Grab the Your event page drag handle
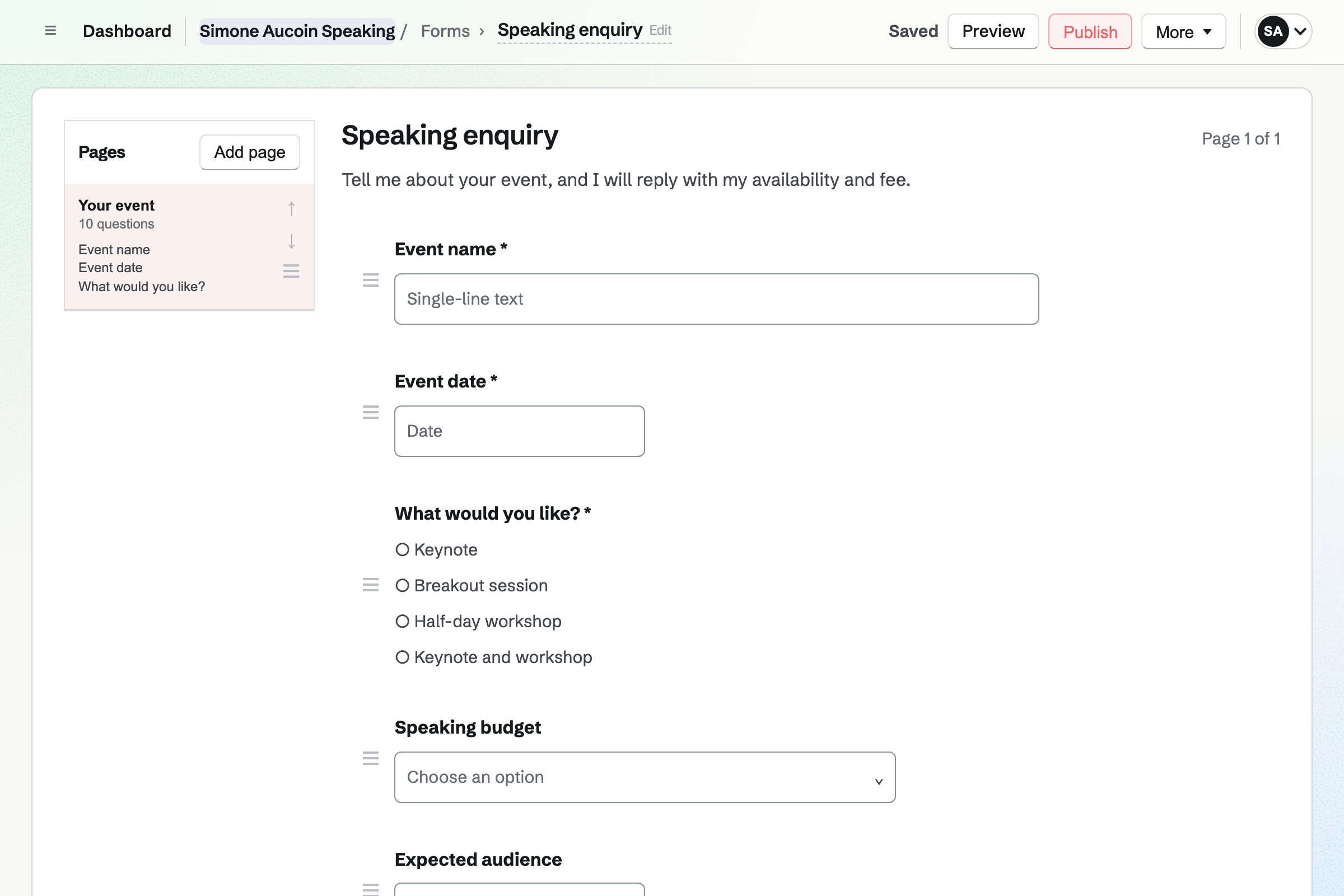The image size is (1344, 896). coord(291,271)
